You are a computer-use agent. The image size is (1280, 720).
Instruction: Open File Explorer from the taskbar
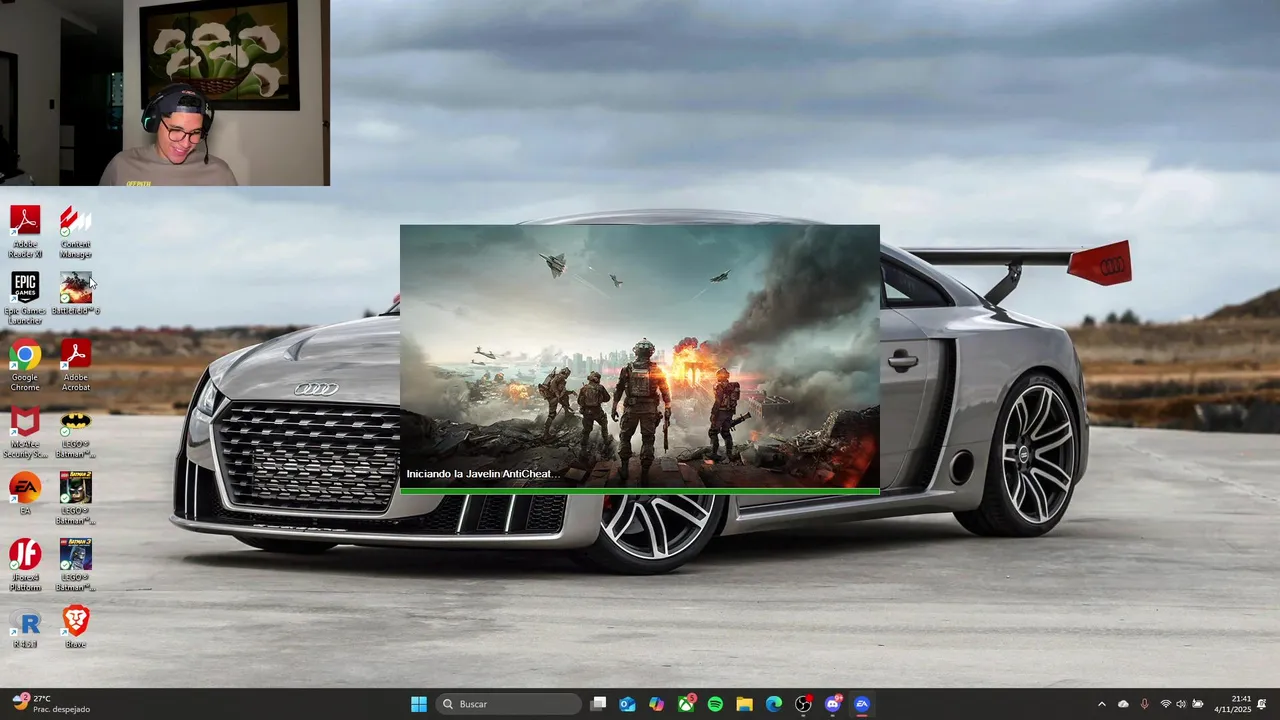point(744,704)
